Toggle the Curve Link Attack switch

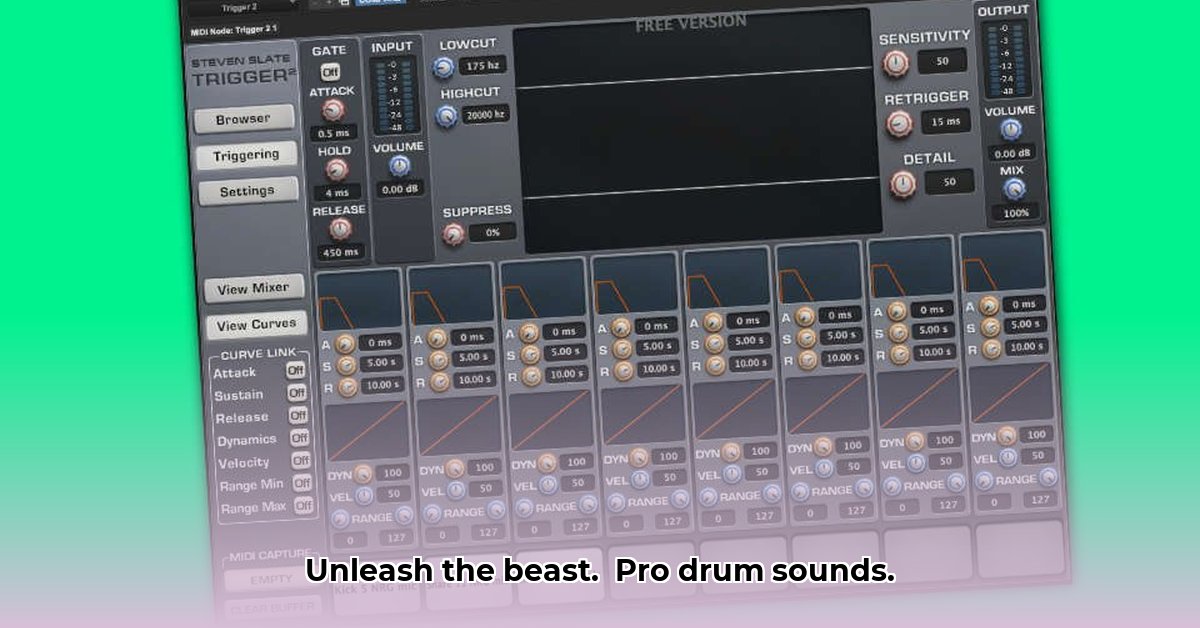[296, 370]
